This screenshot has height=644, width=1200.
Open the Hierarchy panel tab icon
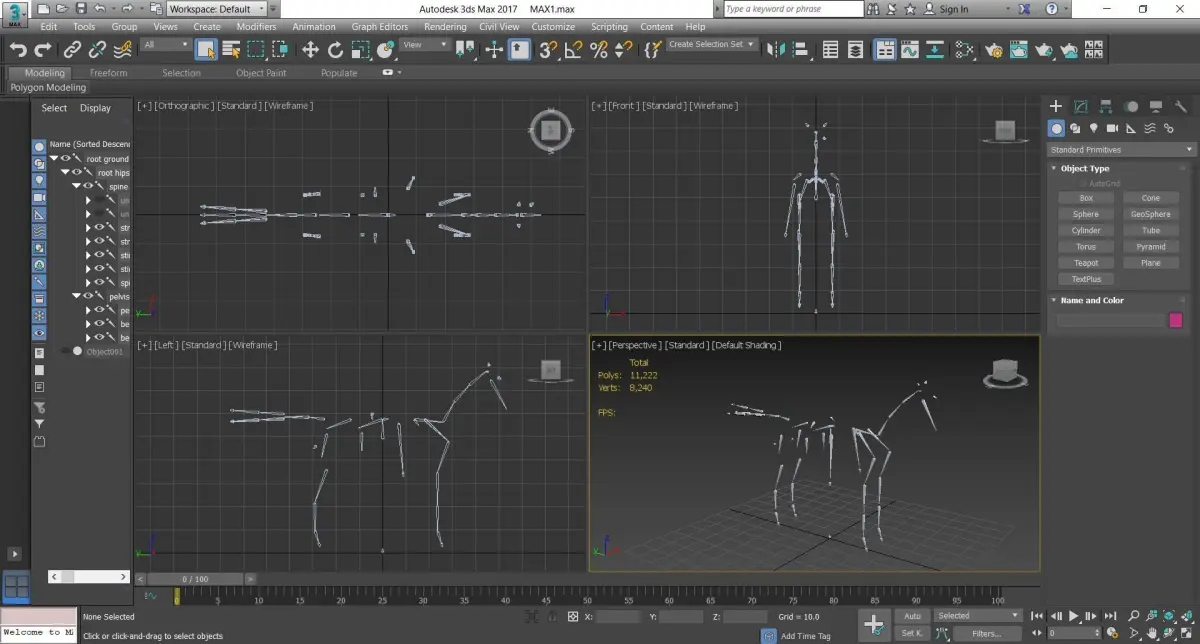coord(1106,106)
